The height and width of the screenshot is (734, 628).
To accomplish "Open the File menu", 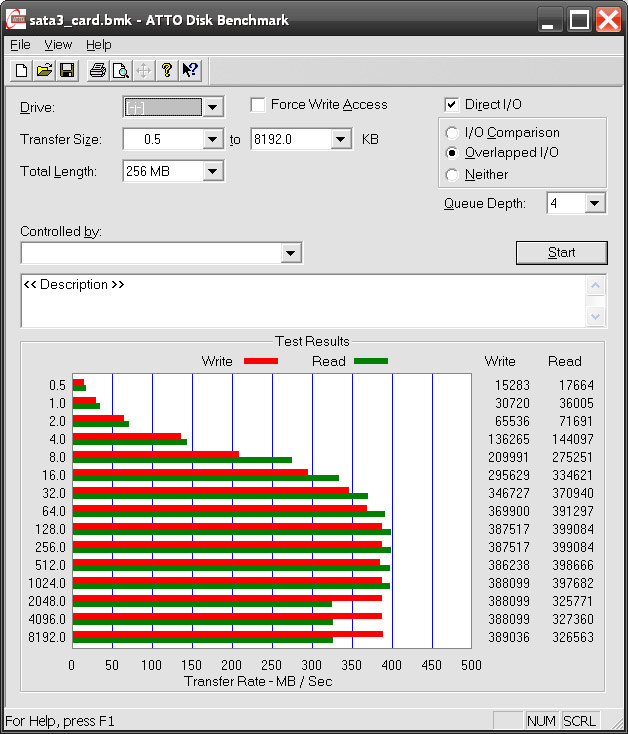I will tap(20, 45).
